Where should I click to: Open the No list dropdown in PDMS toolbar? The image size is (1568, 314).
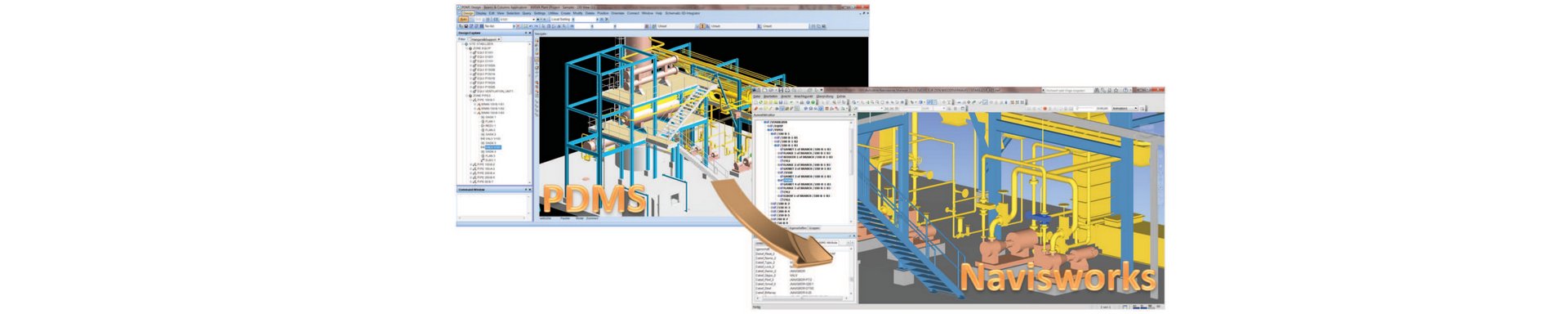pyautogui.click(x=500, y=26)
